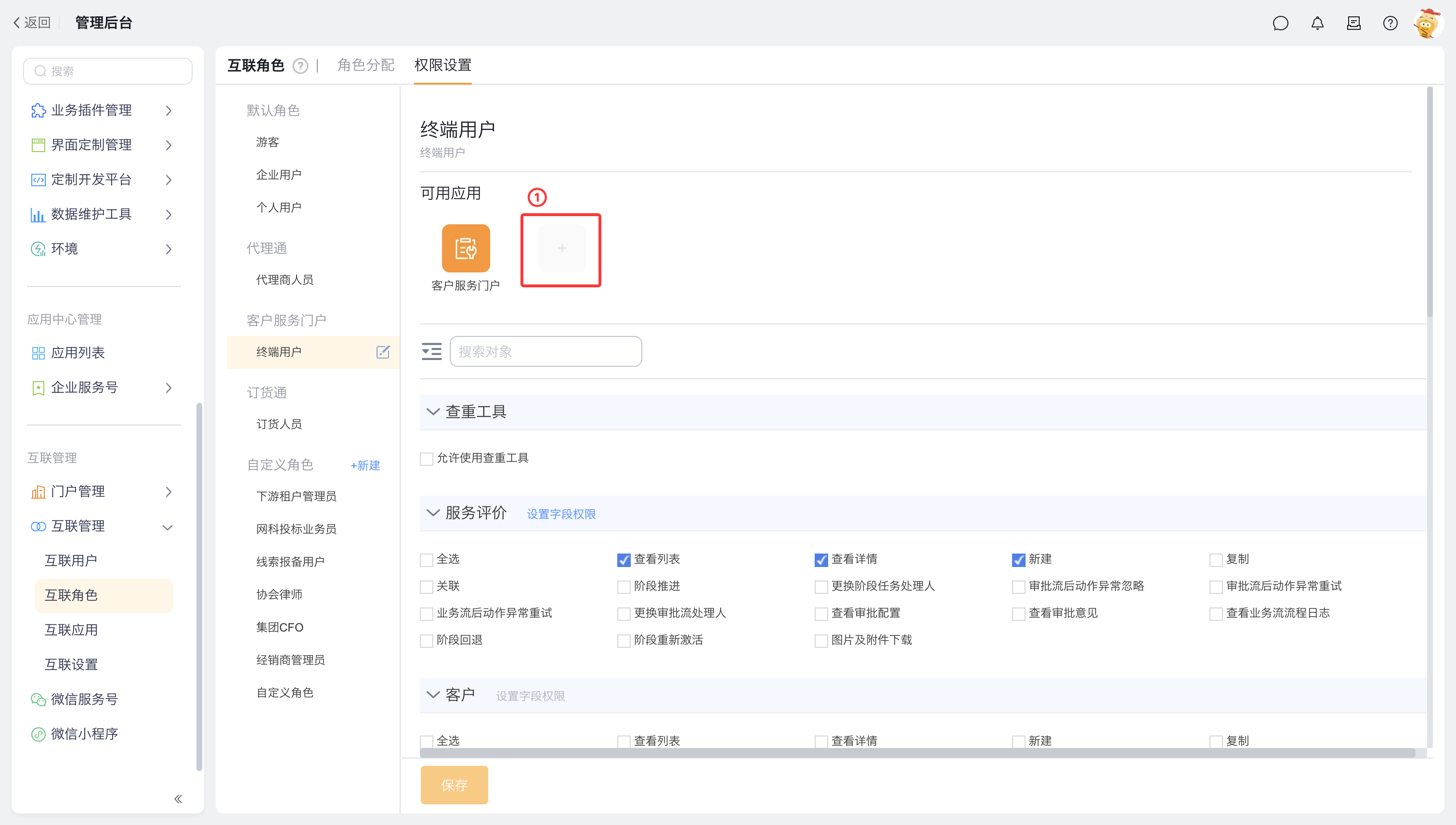1456x825 pixels.
Task: Open the 客户服务门户 app icon
Action: point(465,248)
